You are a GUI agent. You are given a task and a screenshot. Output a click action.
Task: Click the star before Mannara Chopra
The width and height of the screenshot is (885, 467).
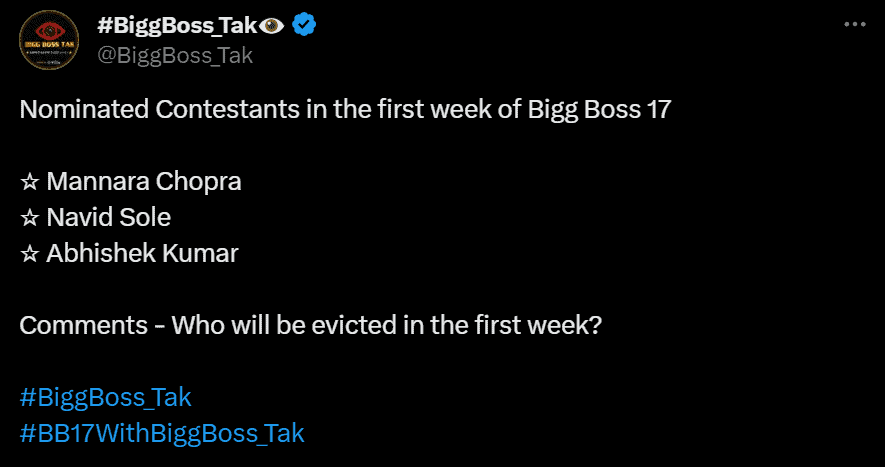click(30, 183)
